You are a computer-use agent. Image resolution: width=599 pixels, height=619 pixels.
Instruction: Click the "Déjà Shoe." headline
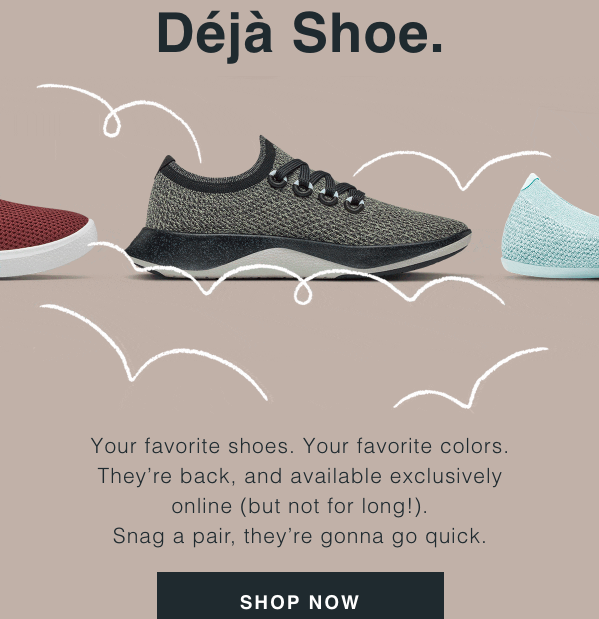300,35
